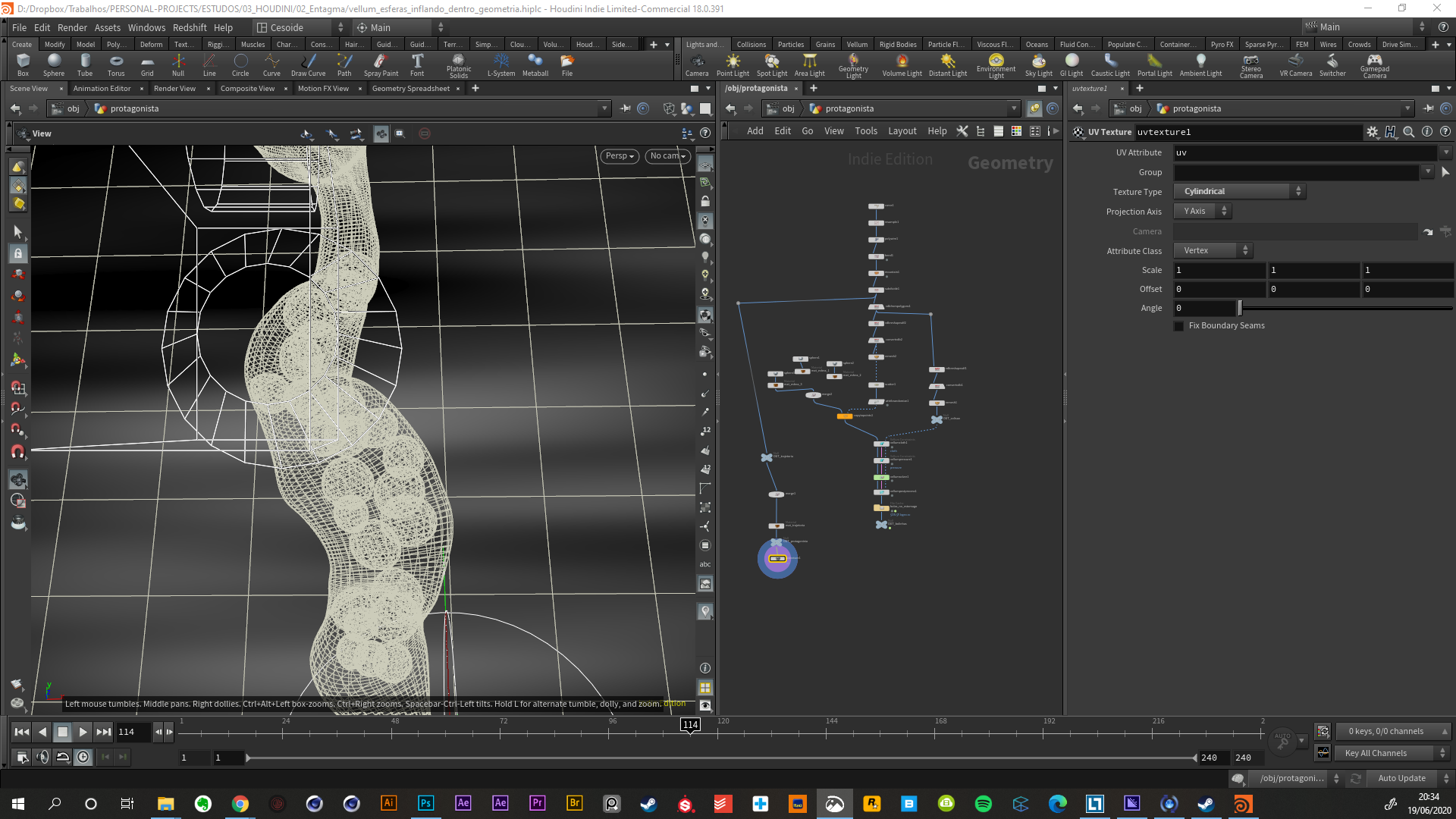Expand the Attribute Class Vertex dropdown

1213,251
